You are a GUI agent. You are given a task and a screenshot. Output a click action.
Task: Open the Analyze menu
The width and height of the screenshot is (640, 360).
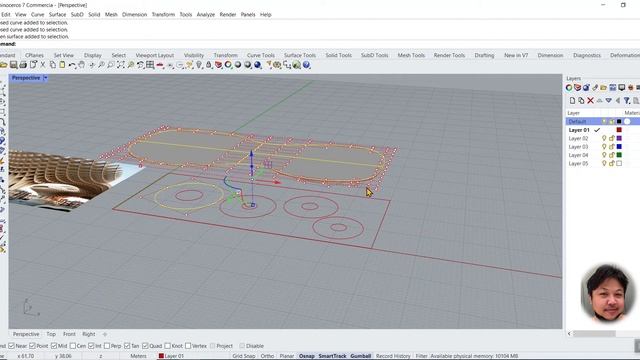pos(206,14)
